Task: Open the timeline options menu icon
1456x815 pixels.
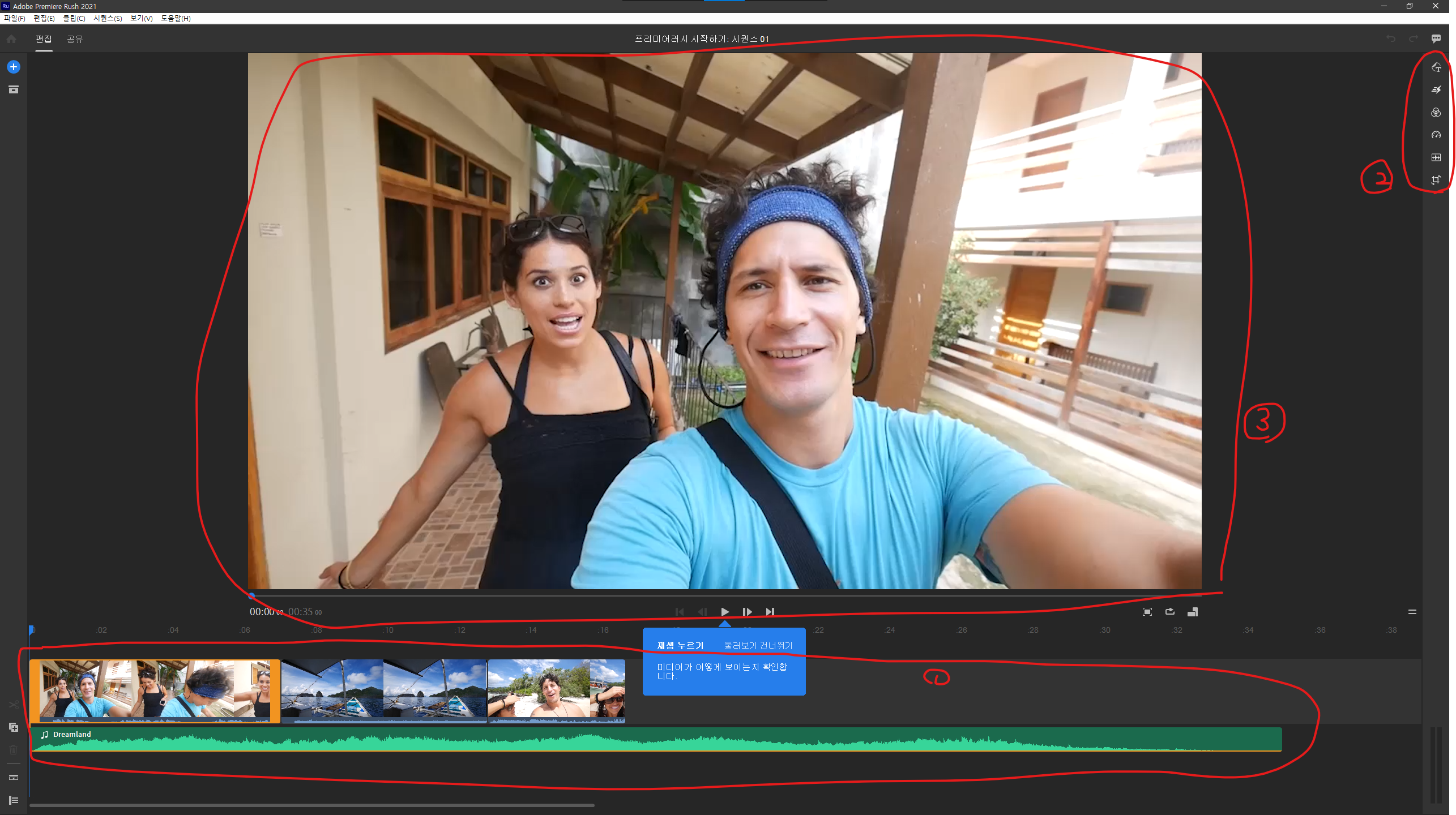Action: pyautogui.click(x=1412, y=612)
